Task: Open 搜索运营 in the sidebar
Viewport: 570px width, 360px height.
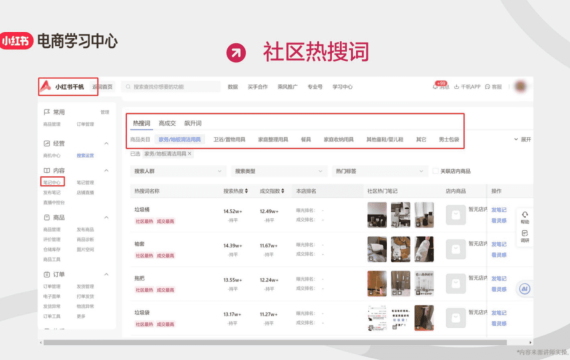Action: pos(85,155)
